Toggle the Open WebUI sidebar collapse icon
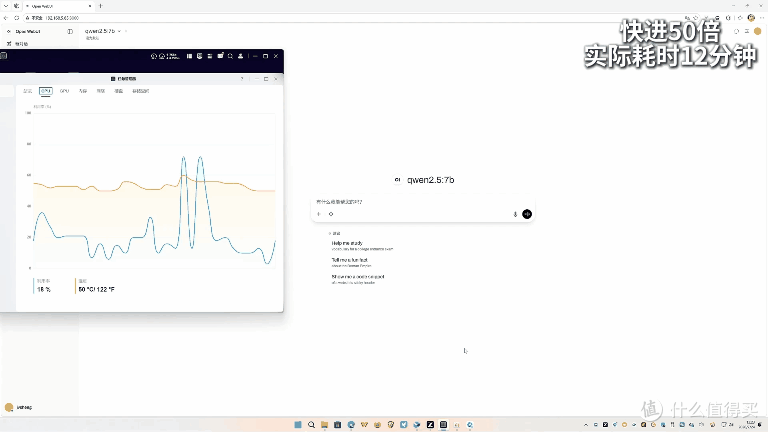The height and width of the screenshot is (432, 768). point(70,31)
